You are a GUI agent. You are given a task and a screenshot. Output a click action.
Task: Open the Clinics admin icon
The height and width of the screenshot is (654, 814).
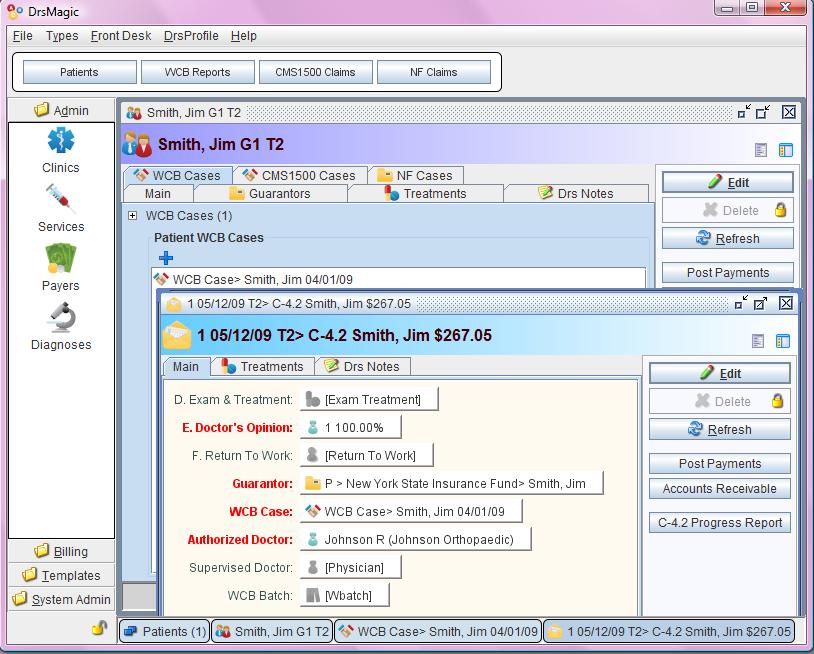click(61, 141)
